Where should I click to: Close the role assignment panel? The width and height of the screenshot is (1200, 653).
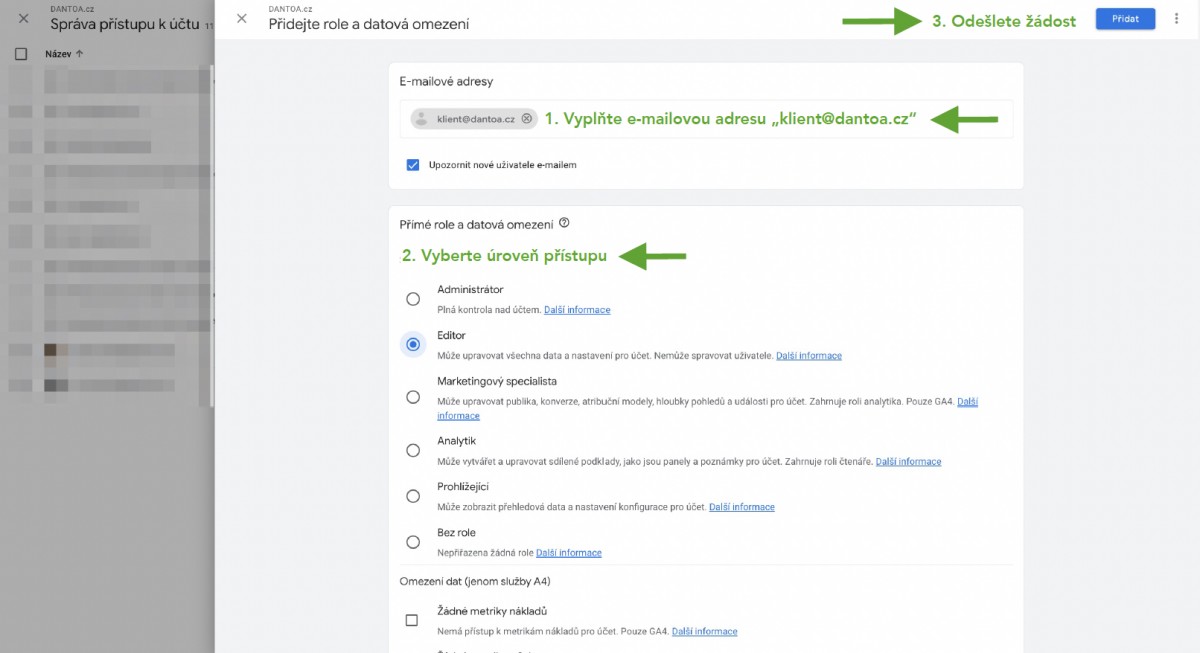(241, 18)
